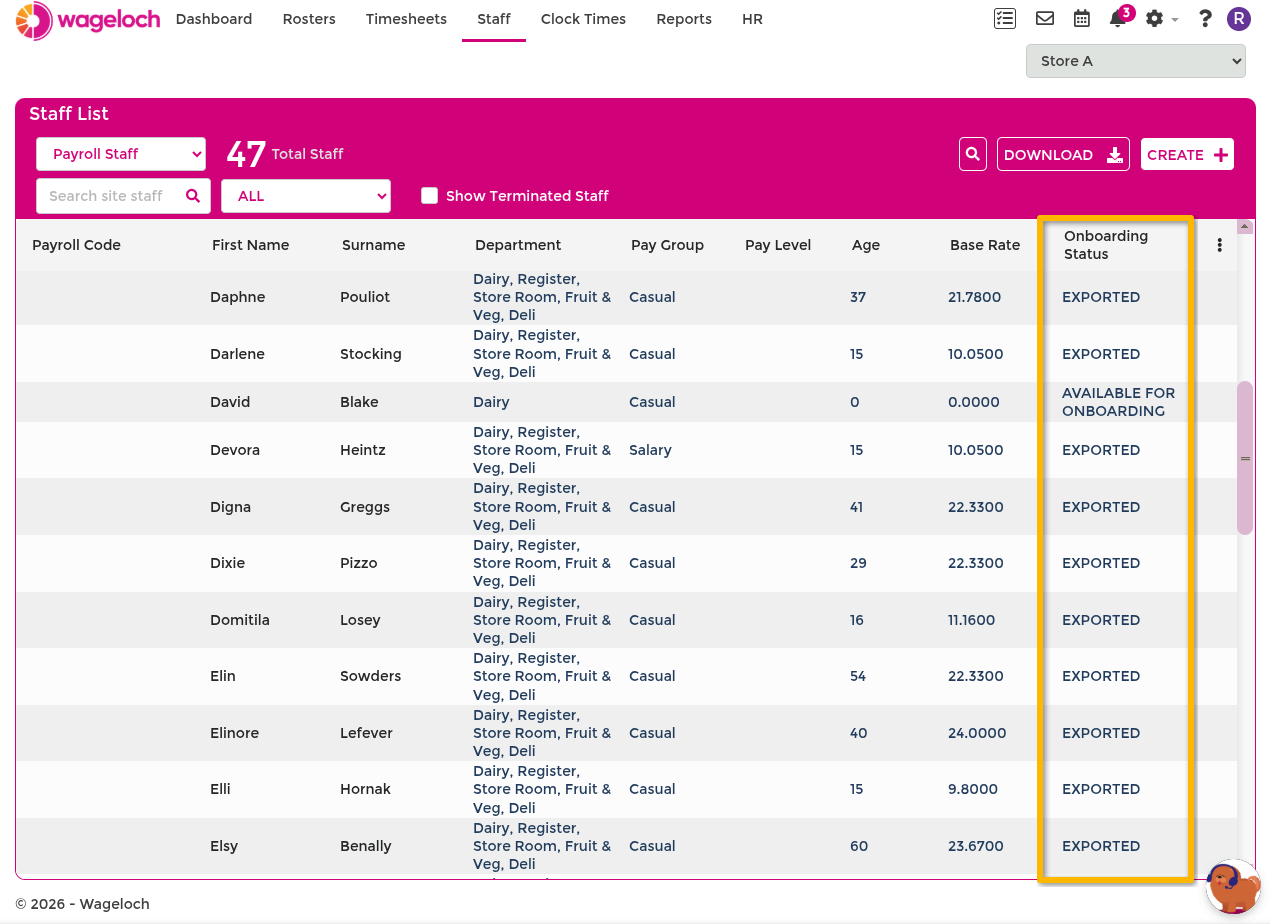Screen dimensions: 1270x924
Task: Sort by First Name column header
Action: [250, 245]
